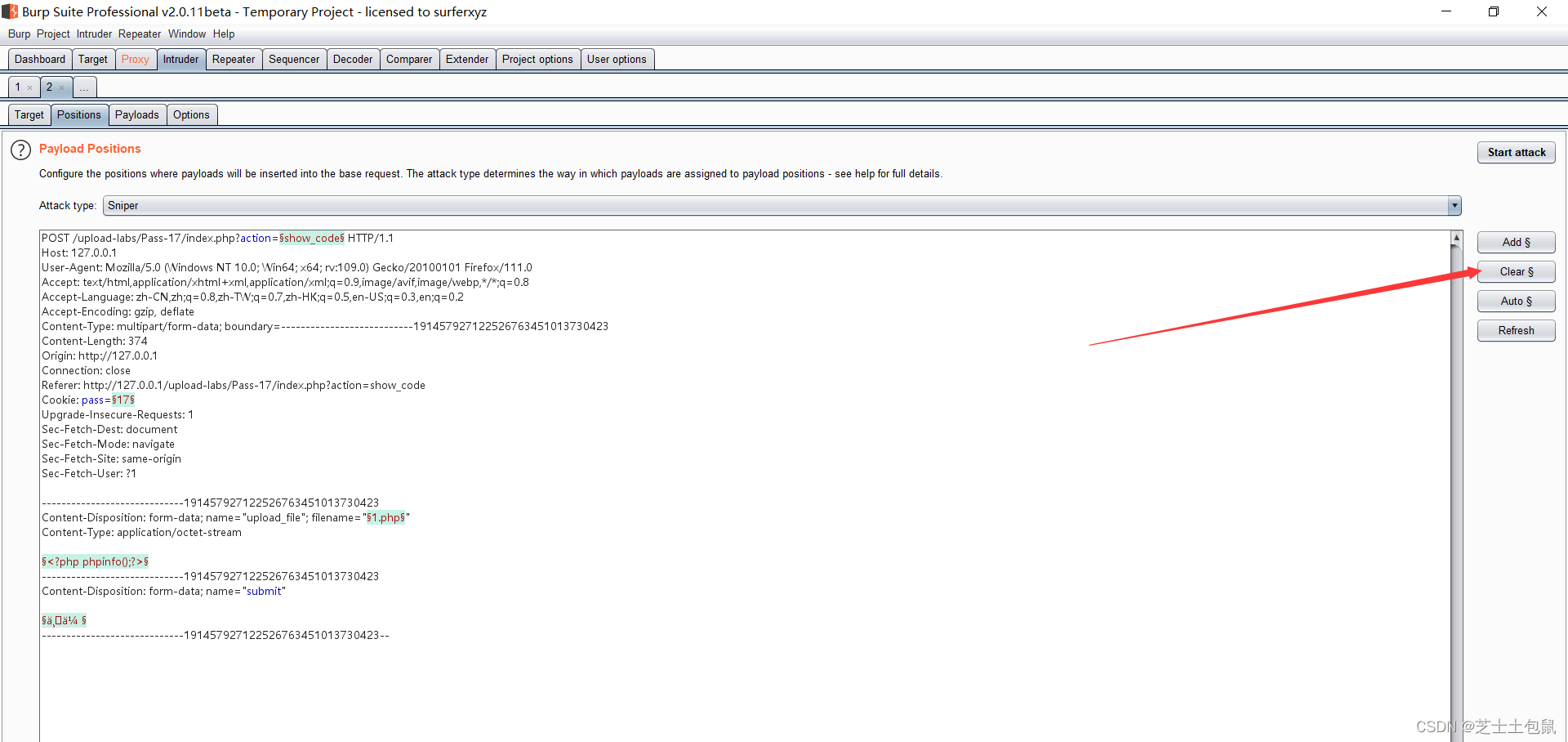
Task: Click the Accept-Encoding: gzip, deflate line
Action: click(118, 311)
